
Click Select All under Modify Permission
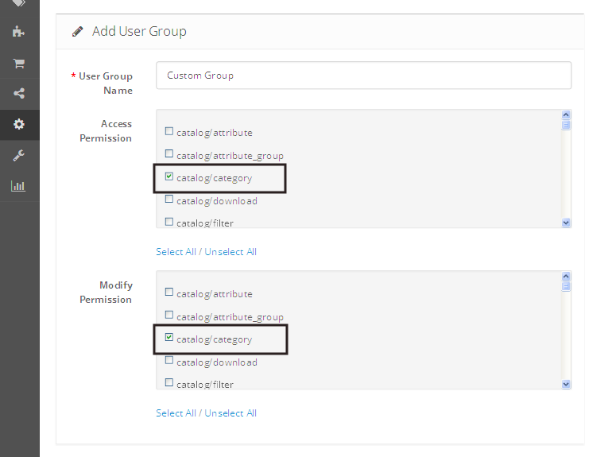176,413
